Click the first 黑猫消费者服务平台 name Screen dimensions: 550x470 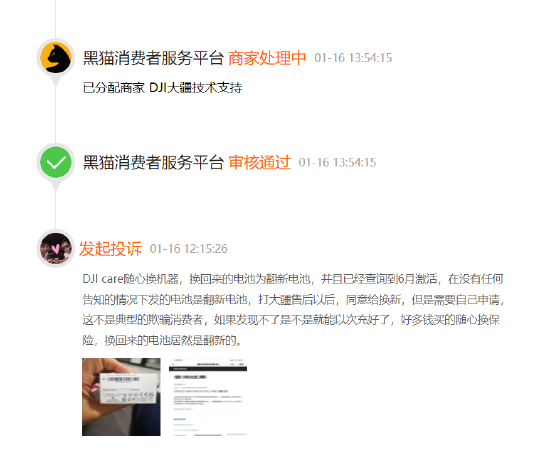[x=153, y=58]
